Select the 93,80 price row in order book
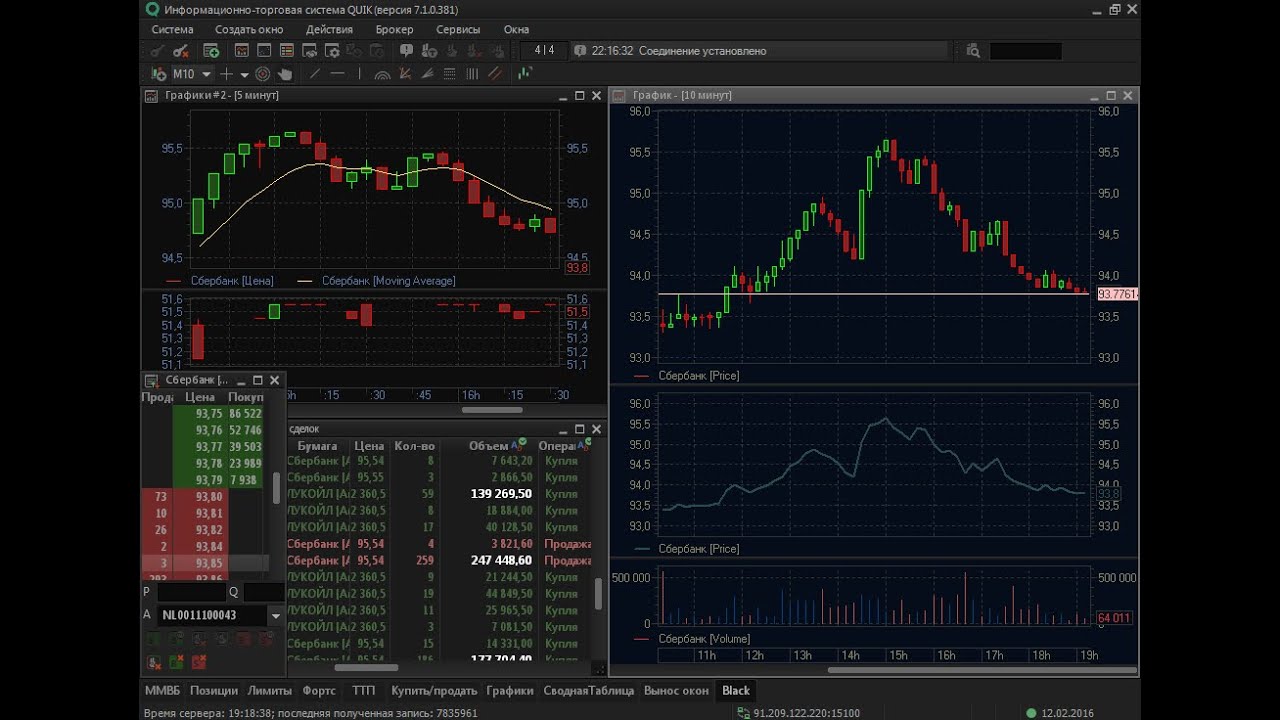The height and width of the screenshot is (720, 1280). pyautogui.click(x=206, y=497)
